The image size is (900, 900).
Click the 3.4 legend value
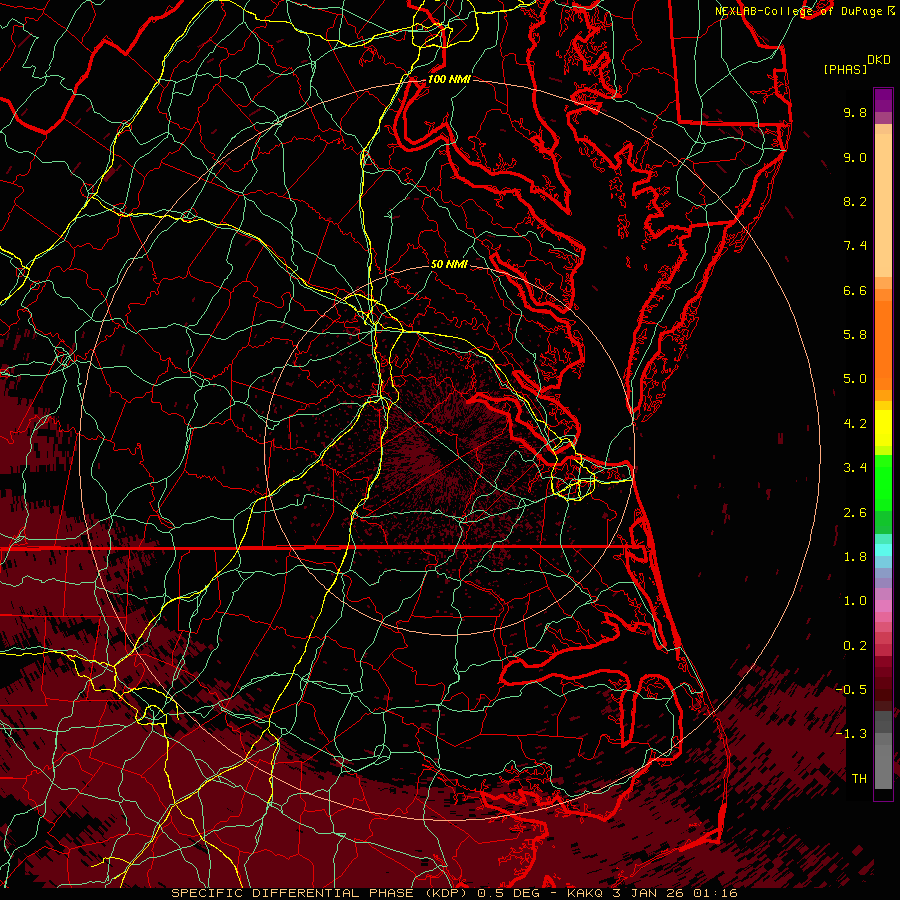coord(855,468)
